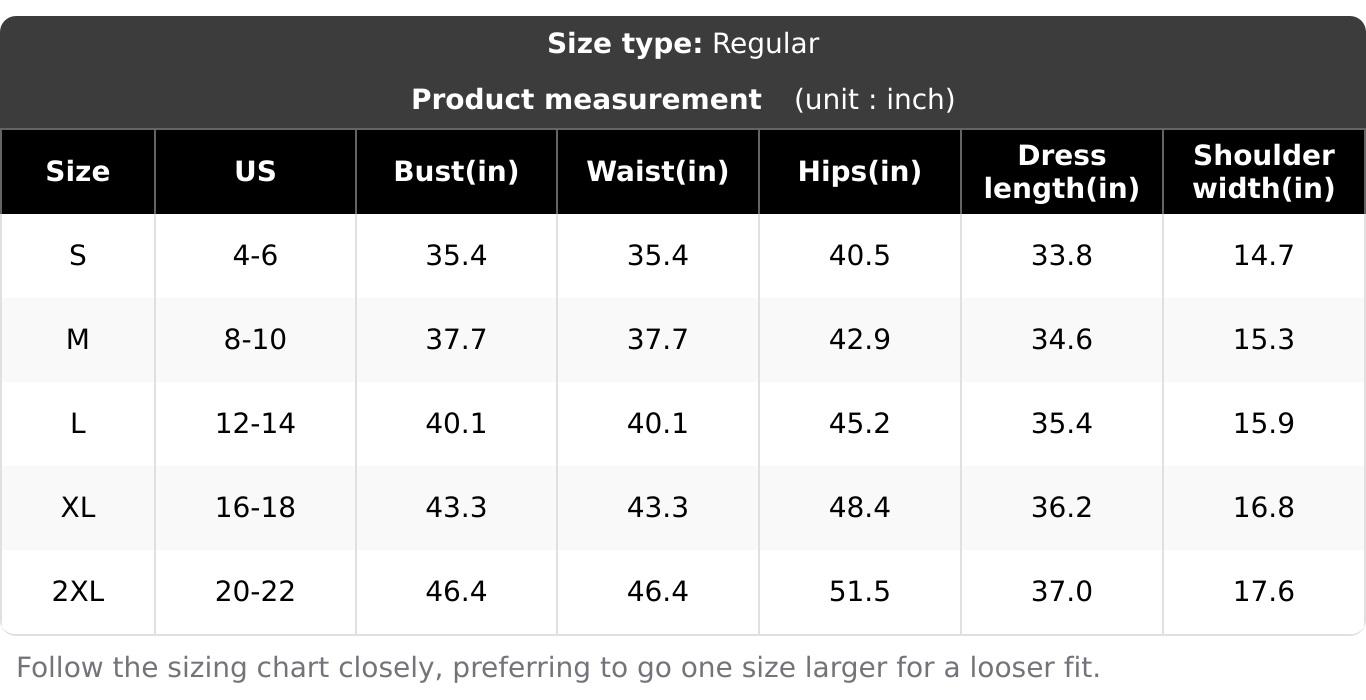Select the Dress length(in) column header
Viewport: 1366px width, 700px height.
[1061, 171]
